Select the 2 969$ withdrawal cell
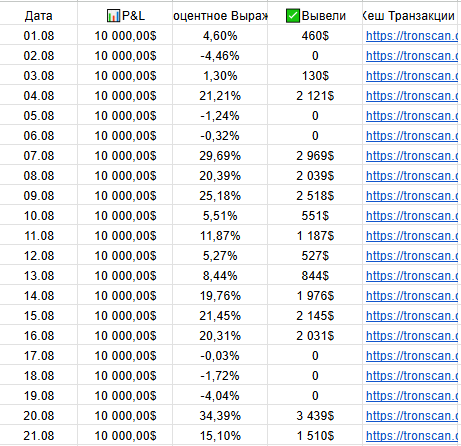 pyautogui.click(x=315, y=156)
